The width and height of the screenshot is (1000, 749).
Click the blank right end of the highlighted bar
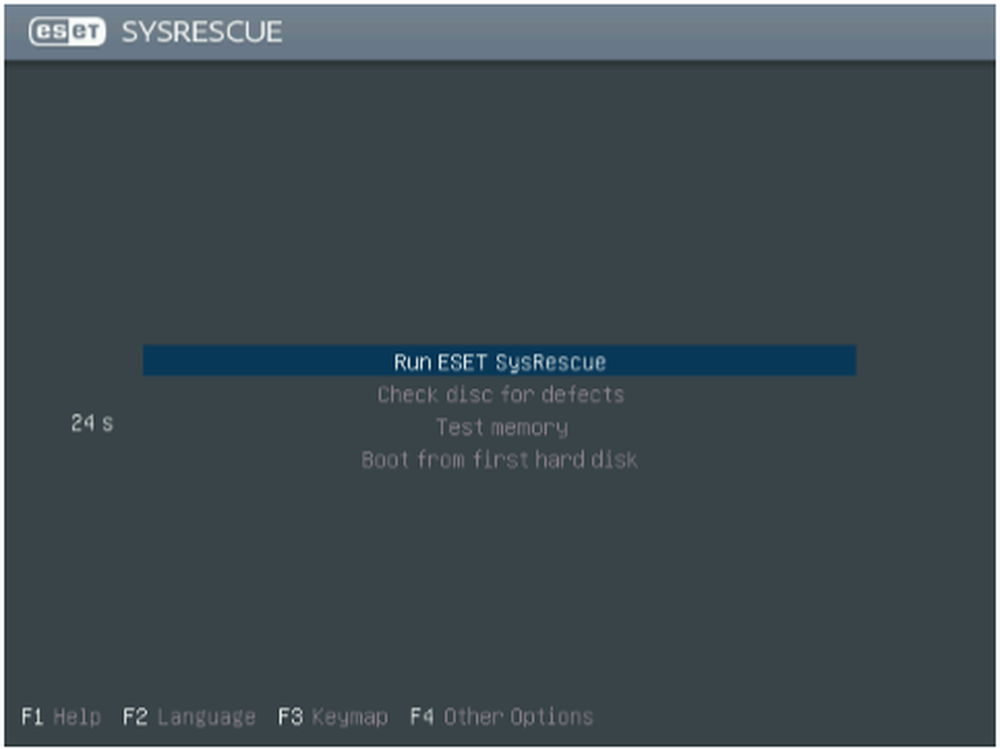click(780, 361)
